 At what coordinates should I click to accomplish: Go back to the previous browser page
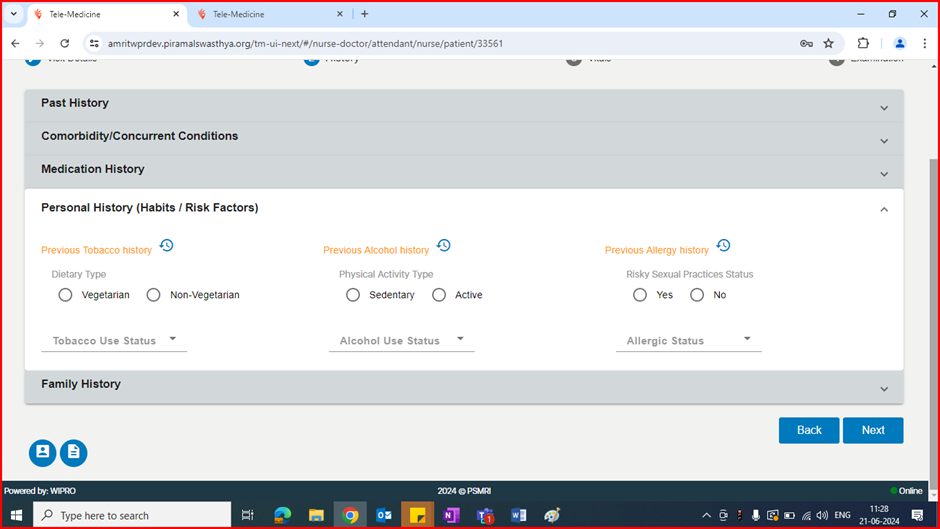pos(16,43)
